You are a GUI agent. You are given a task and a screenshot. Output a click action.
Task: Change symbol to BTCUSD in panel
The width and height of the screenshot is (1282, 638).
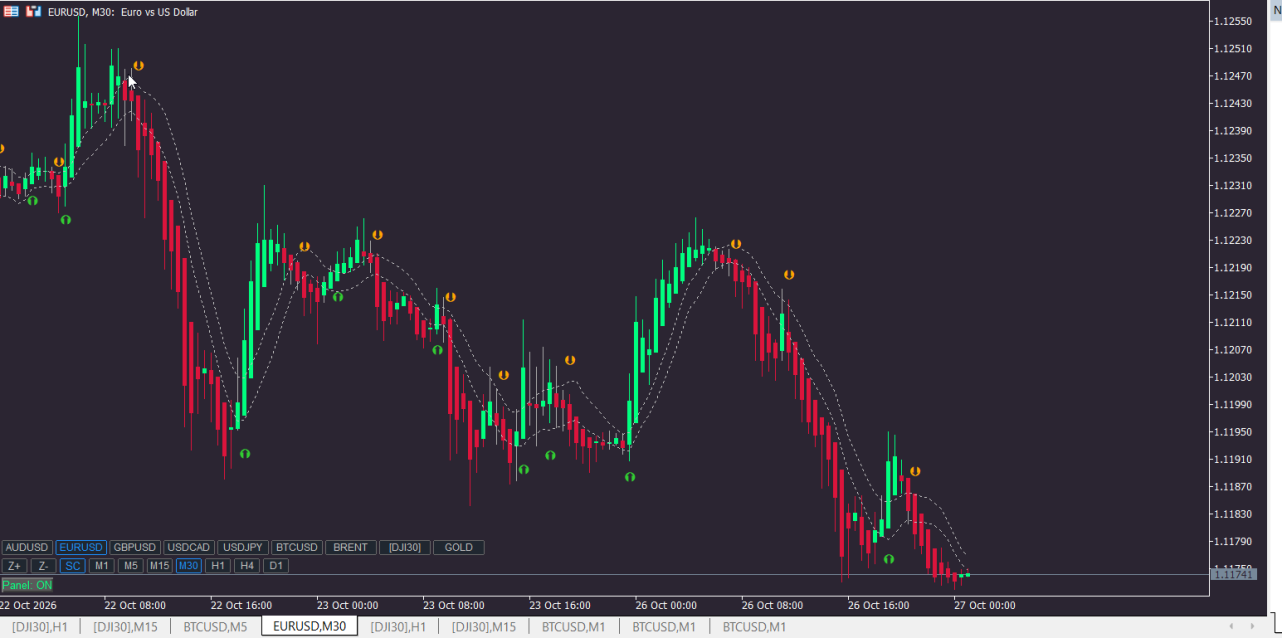pyautogui.click(x=297, y=548)
